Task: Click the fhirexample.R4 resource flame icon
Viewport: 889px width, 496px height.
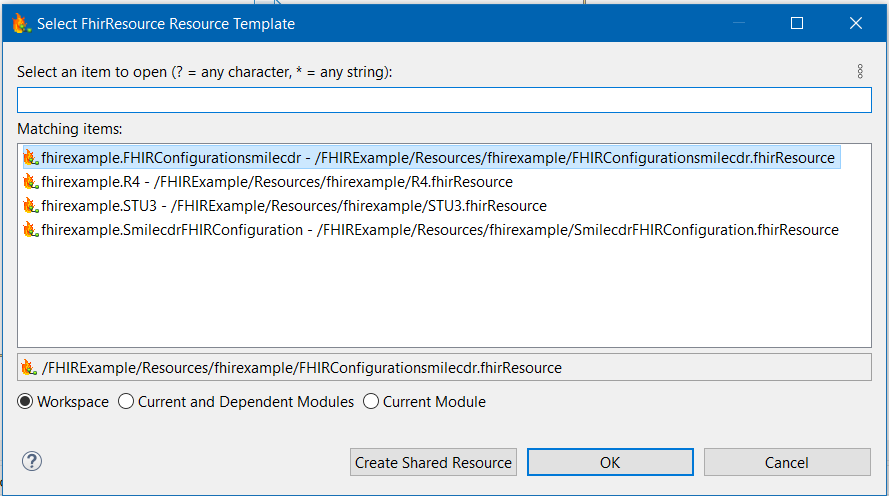Action: click(30, 182)
